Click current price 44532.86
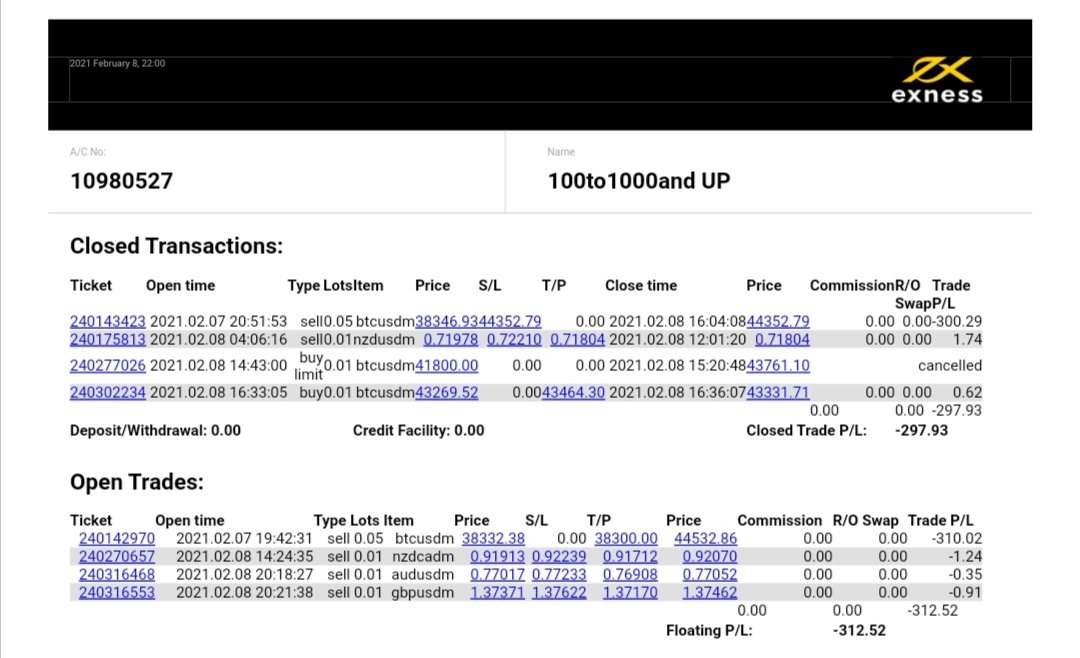This screenshot has width=1080, height=658. point(705,538)
